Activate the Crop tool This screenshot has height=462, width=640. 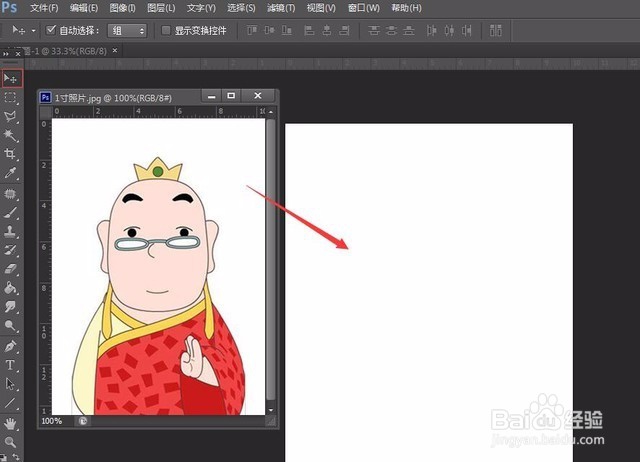pos(10,154)
